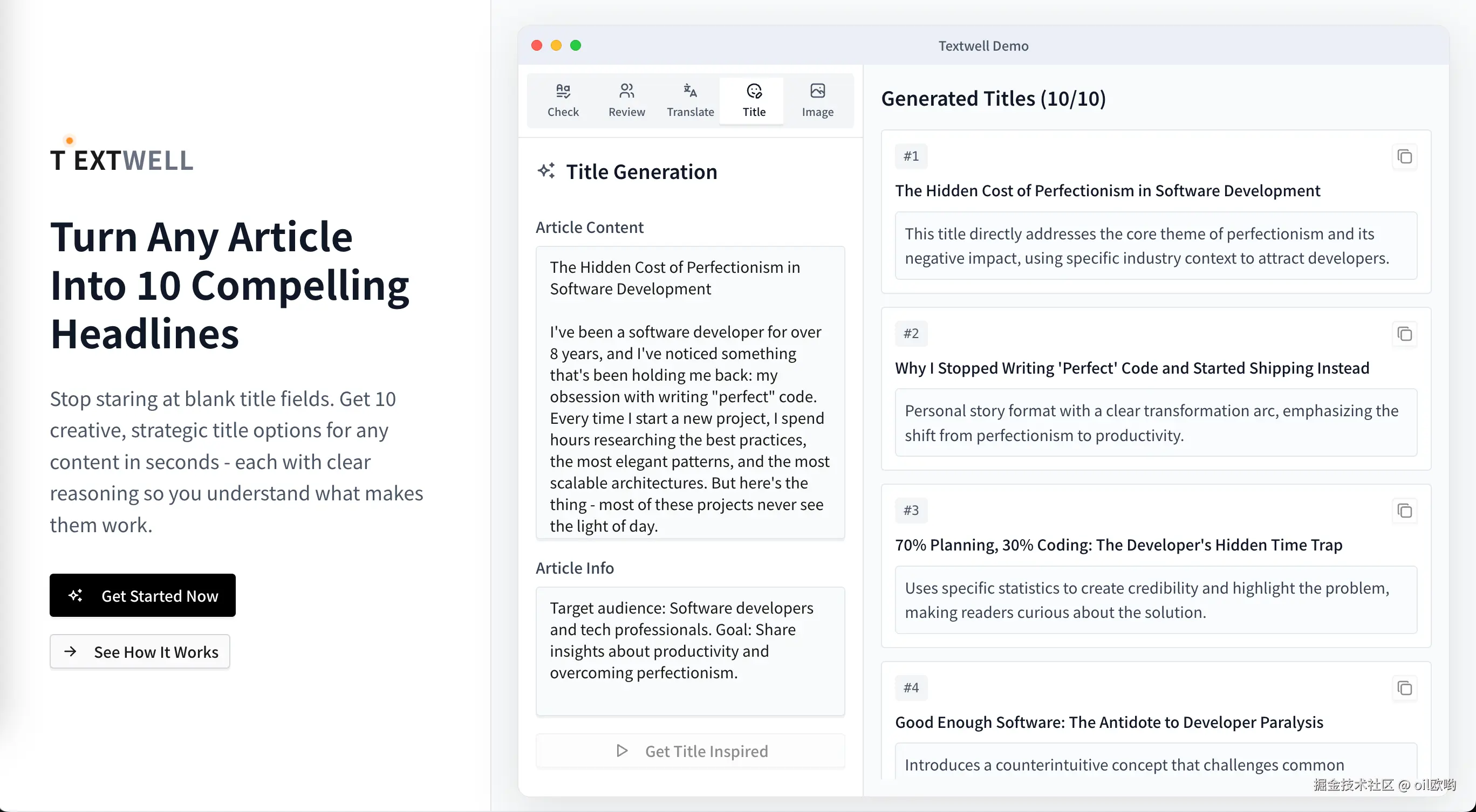Open the Image tab

(817, 100)
